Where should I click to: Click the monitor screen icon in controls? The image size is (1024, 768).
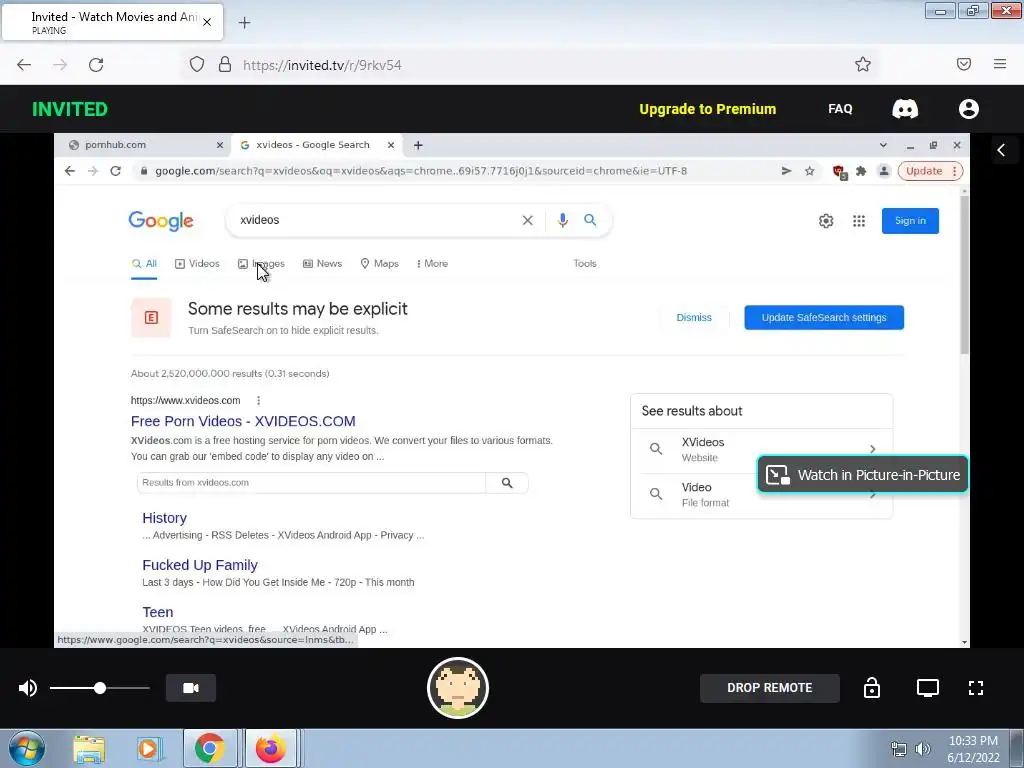click(x=927, y=688)
